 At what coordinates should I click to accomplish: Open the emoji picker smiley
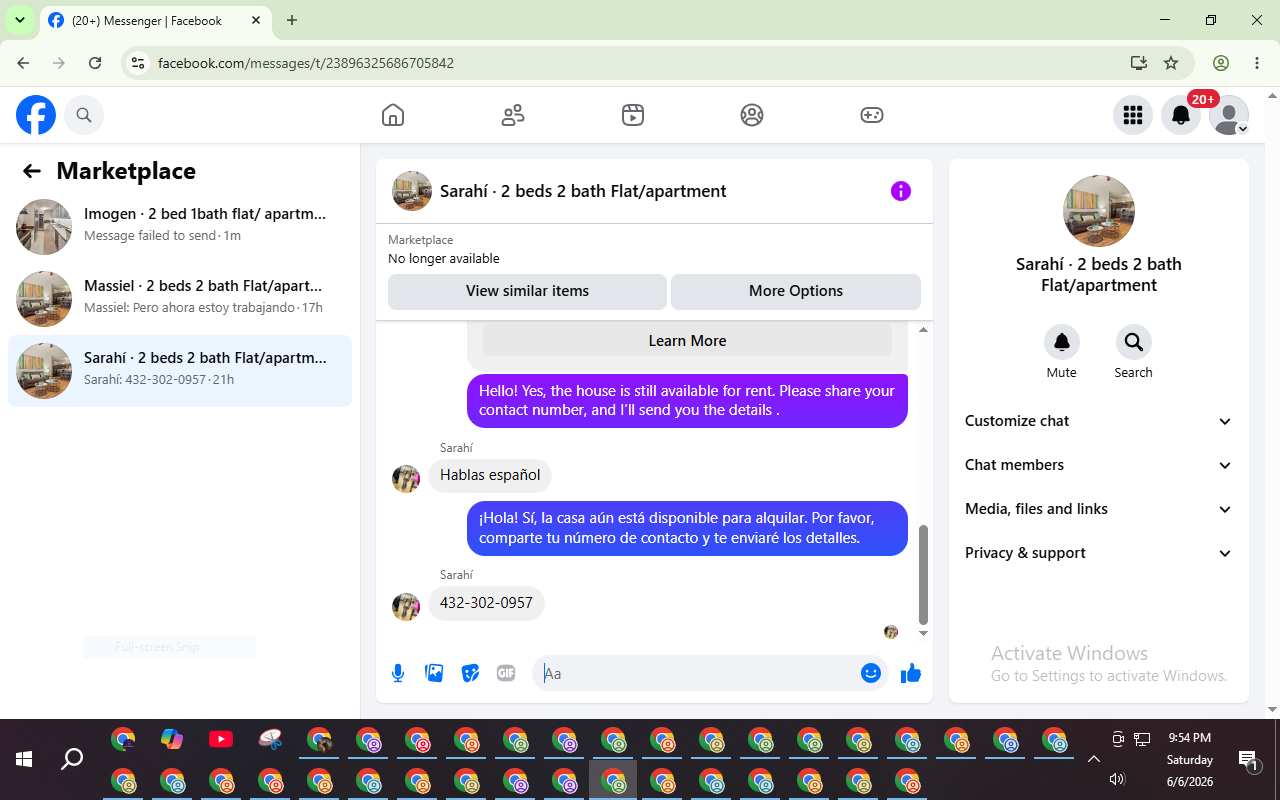tap(871, 673)
